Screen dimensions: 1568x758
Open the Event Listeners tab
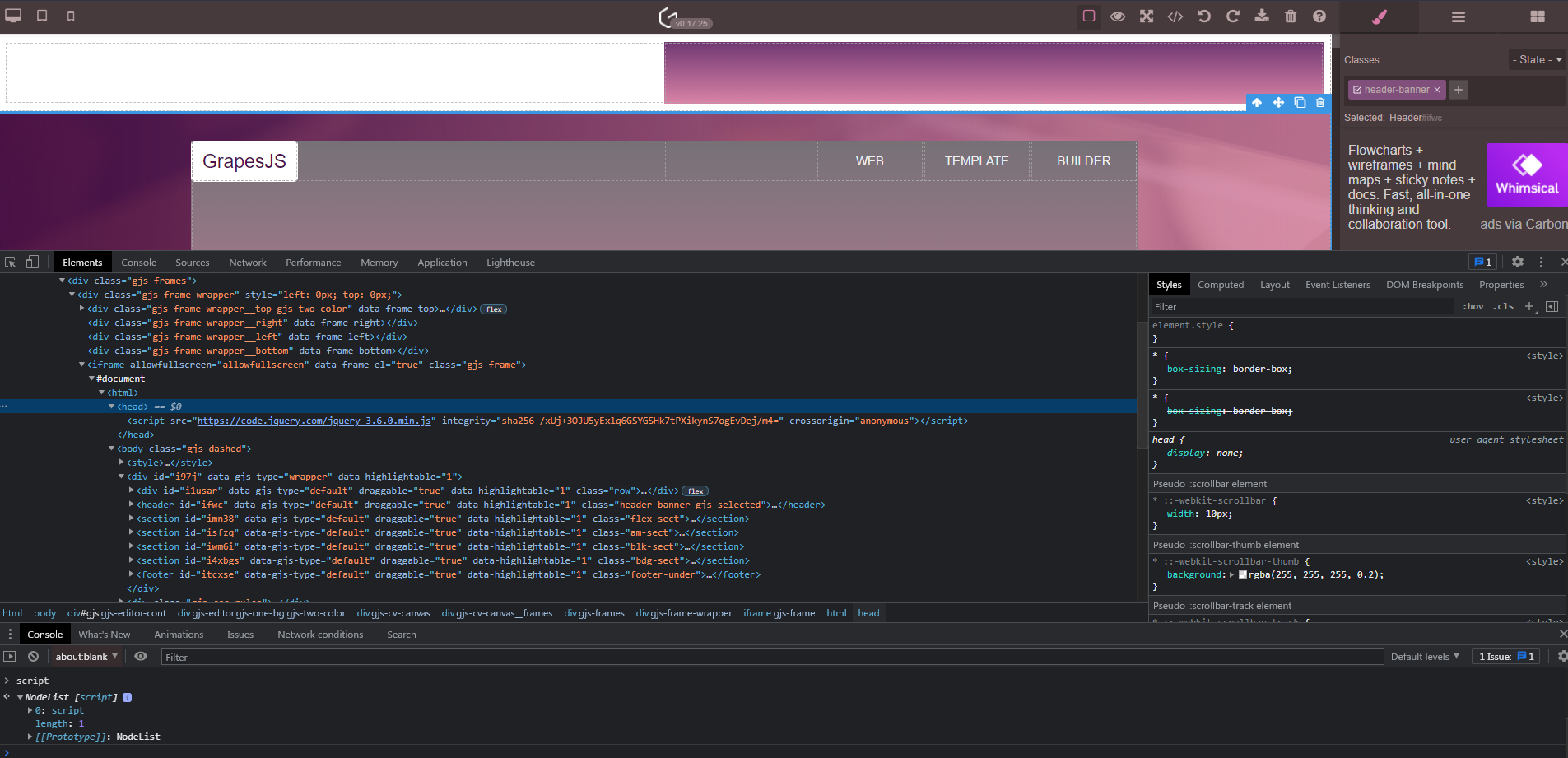1338,285
